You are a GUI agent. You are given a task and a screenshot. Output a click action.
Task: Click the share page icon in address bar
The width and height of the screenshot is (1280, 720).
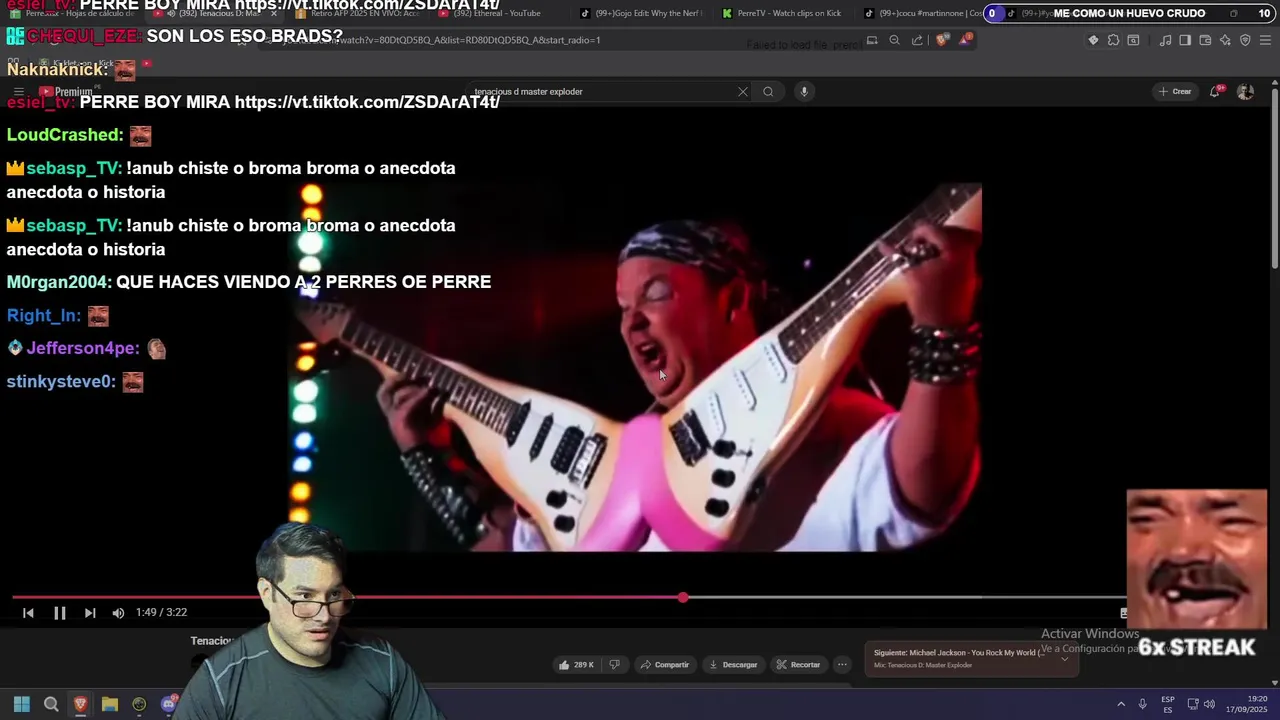click(917, 40)
